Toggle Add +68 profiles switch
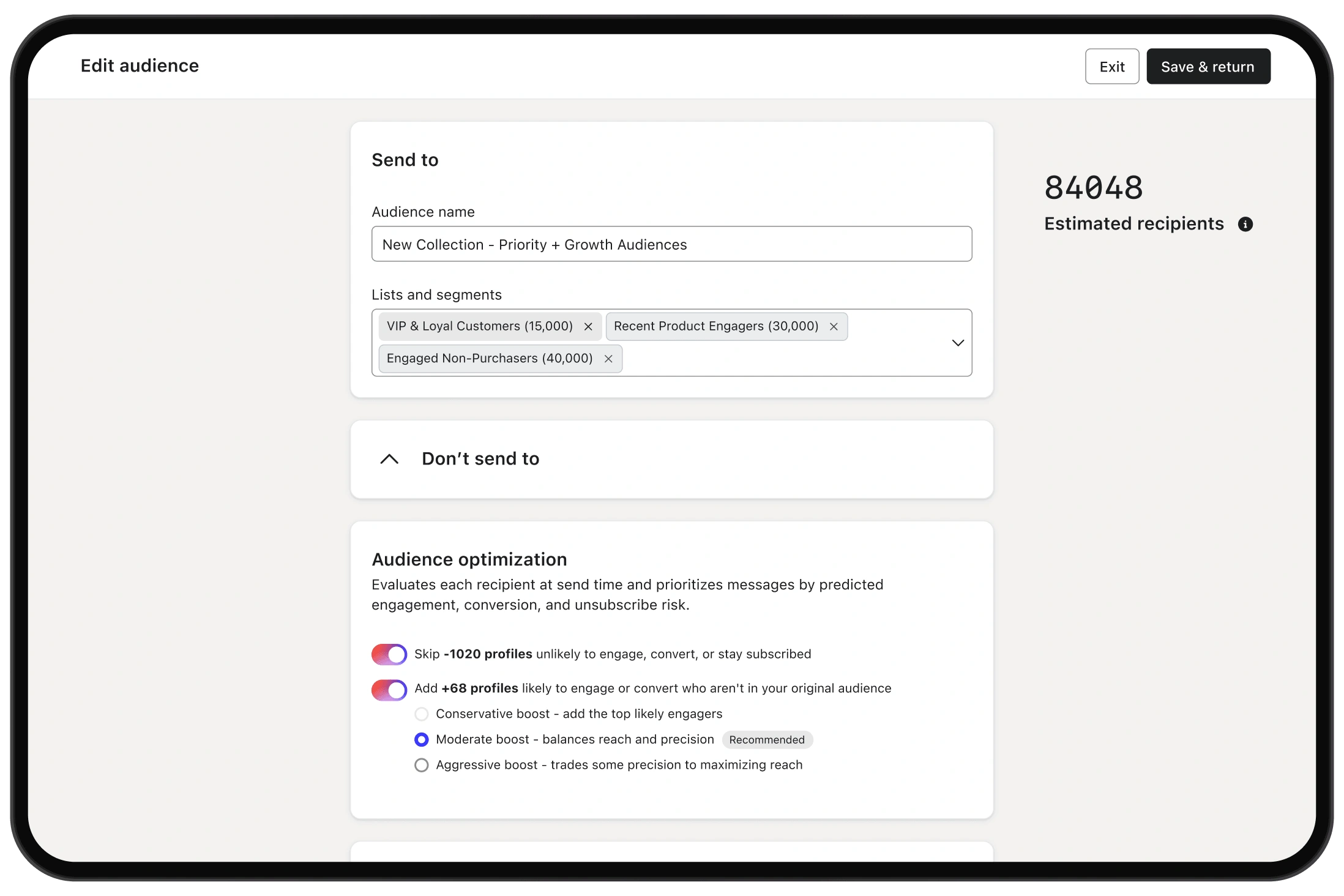1344x896 pixels. tap(389, 690)
